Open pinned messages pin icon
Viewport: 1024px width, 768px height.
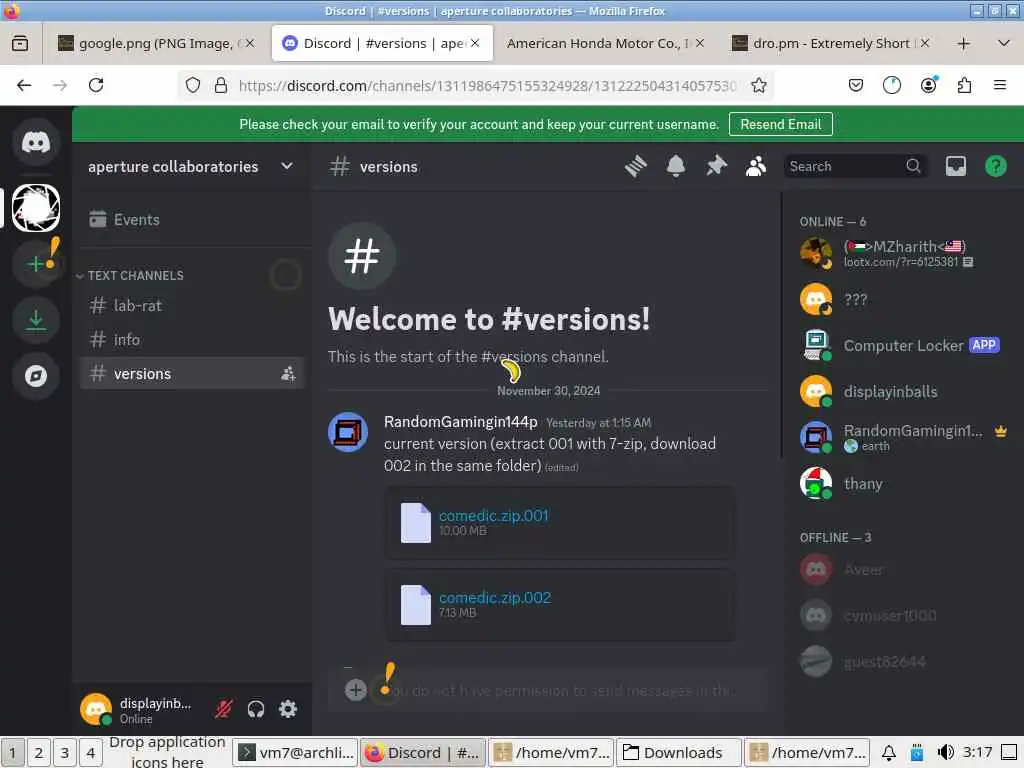click(x=716, y=167)
